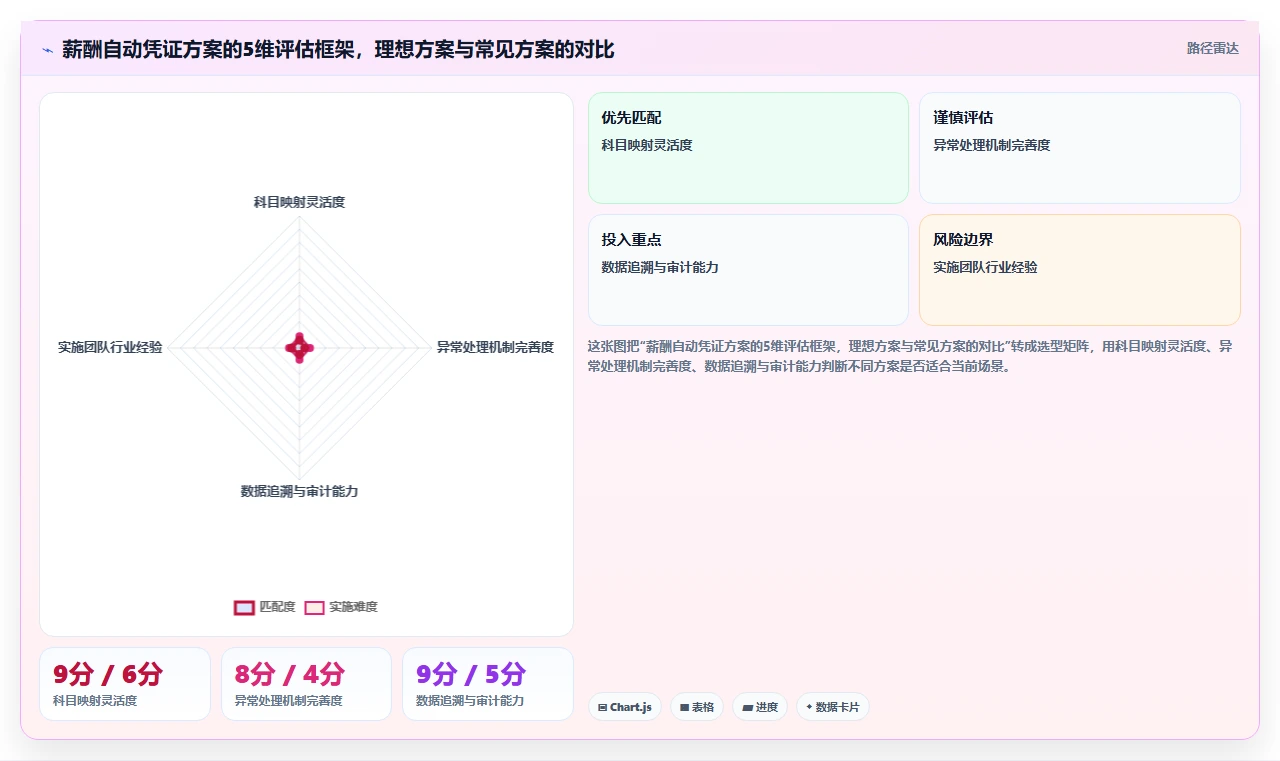This screenshot has width=1280, height=761.
Task: Click the page title heading
Action: (338, 49)
